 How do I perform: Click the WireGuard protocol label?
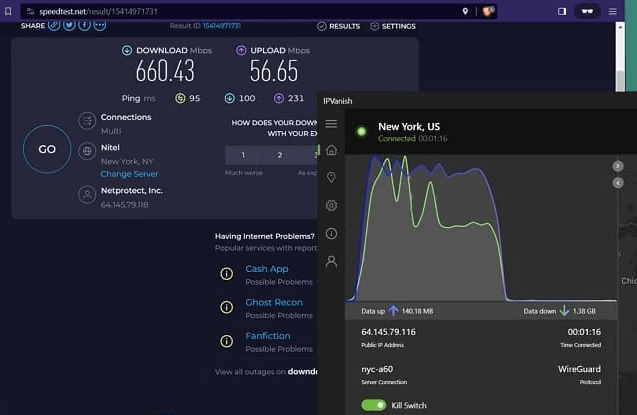579,369
